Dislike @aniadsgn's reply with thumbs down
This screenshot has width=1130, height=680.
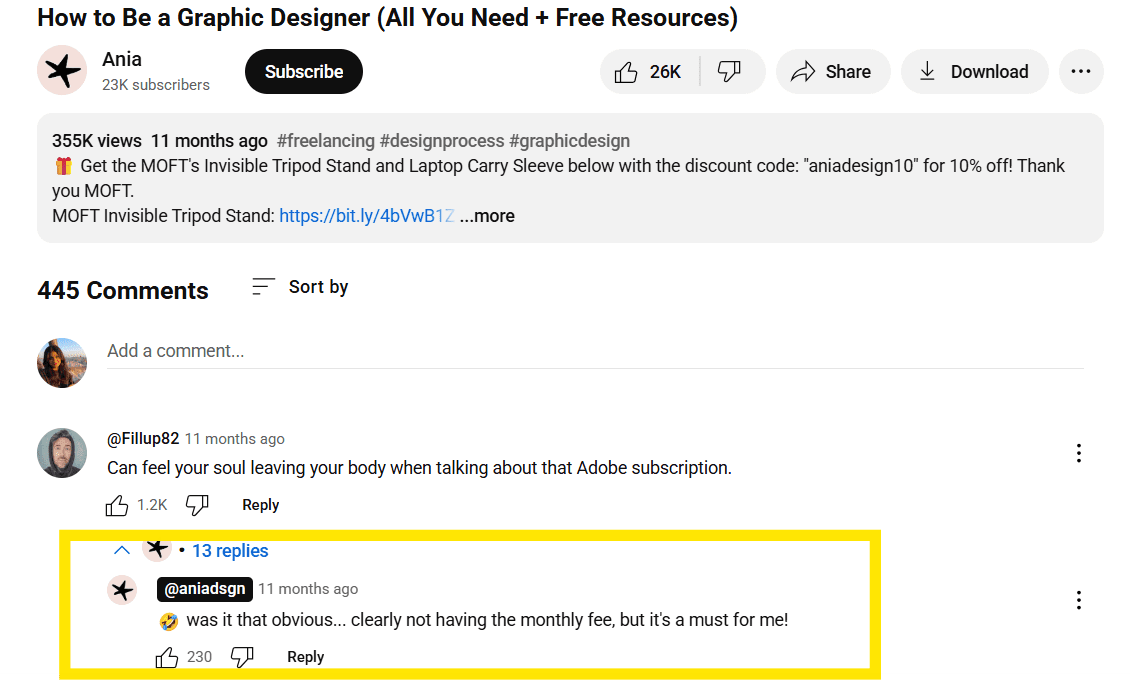(x=242, y=656)
